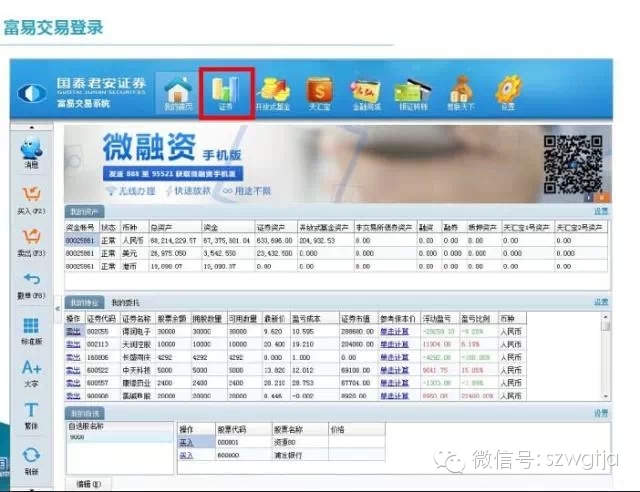Select the 我的资产 tab

(x=84, y=211)
